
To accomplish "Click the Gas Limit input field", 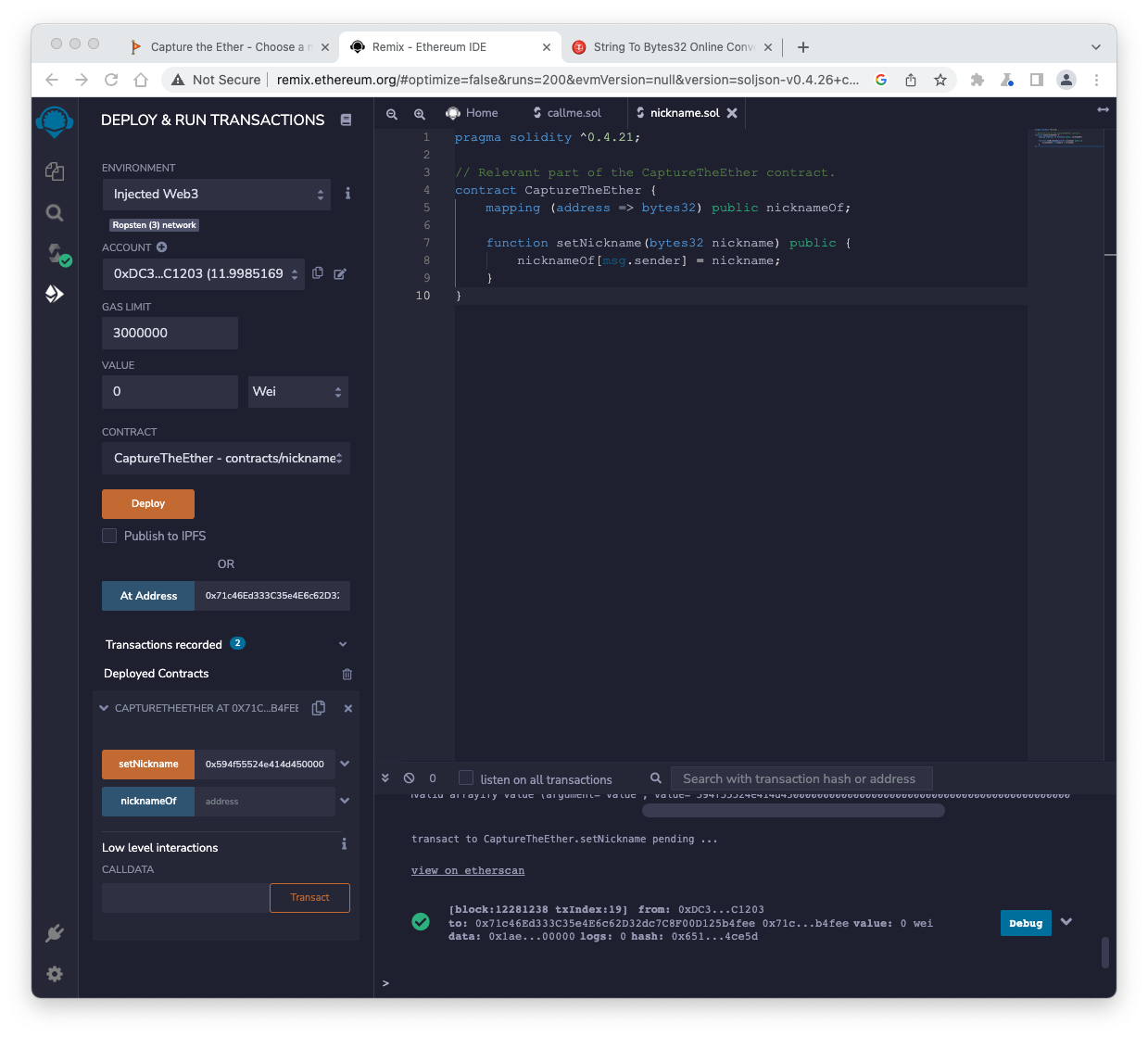I will (170, 334).
